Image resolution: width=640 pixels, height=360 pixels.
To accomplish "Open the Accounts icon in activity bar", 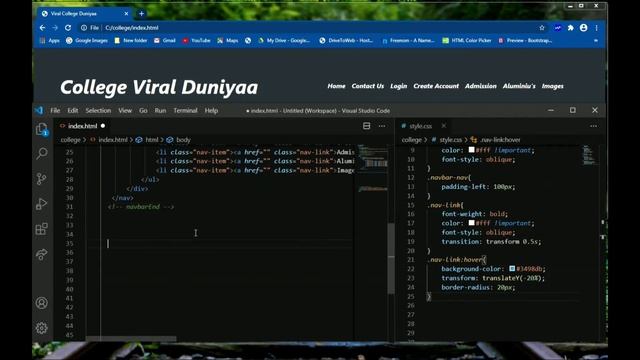I will (42, 303).
